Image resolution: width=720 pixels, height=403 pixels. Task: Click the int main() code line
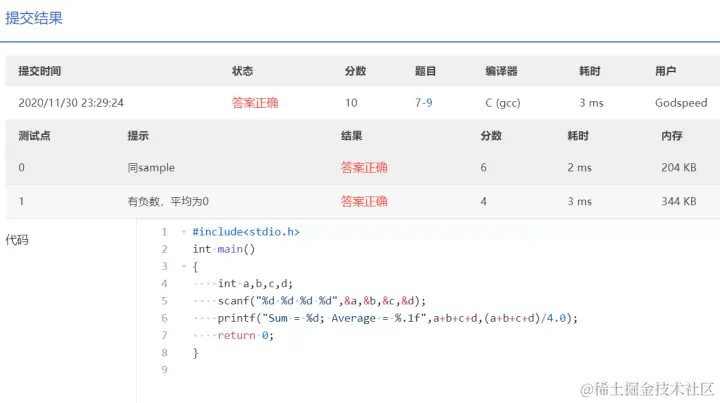(224, 249)
